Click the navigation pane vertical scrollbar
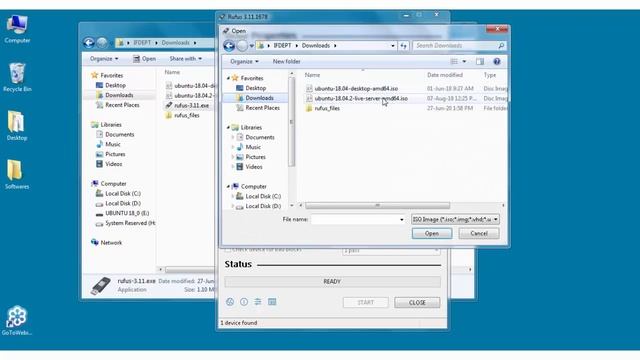The height and width of the screenshot is (360, 640). (x=291, y=122)
